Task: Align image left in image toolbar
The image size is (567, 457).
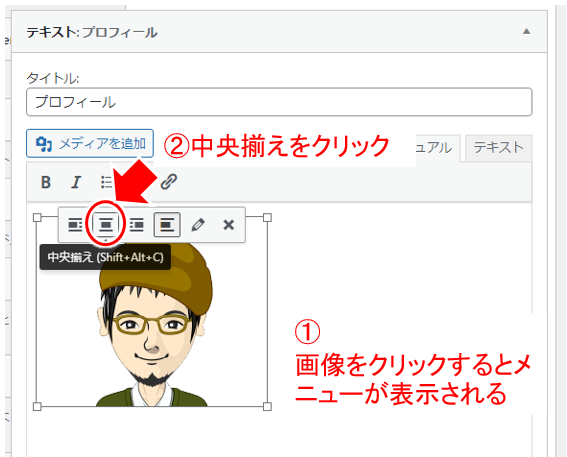Action: pos(75,225)
